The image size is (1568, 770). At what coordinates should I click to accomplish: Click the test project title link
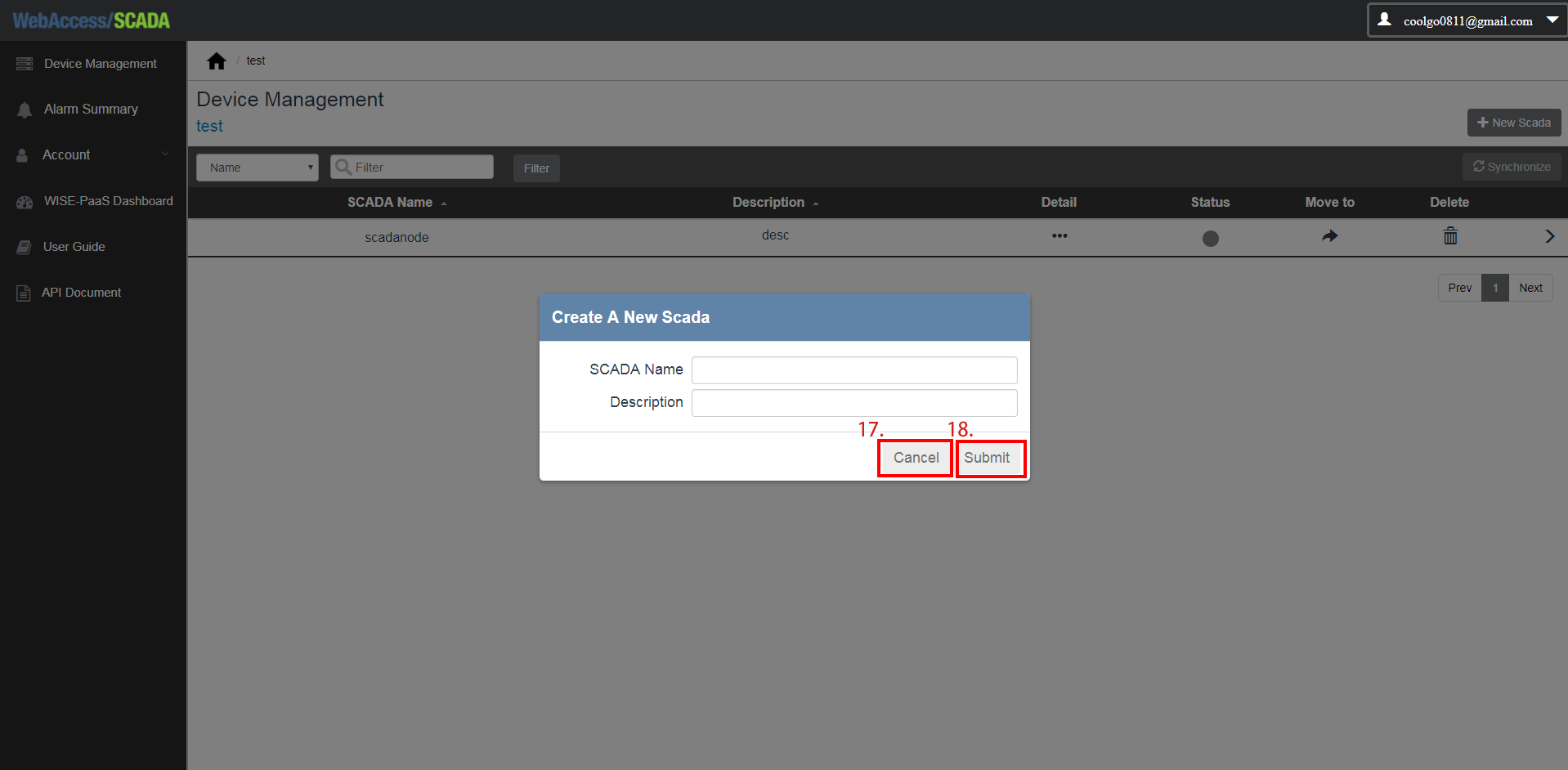(x=209, y=126)
